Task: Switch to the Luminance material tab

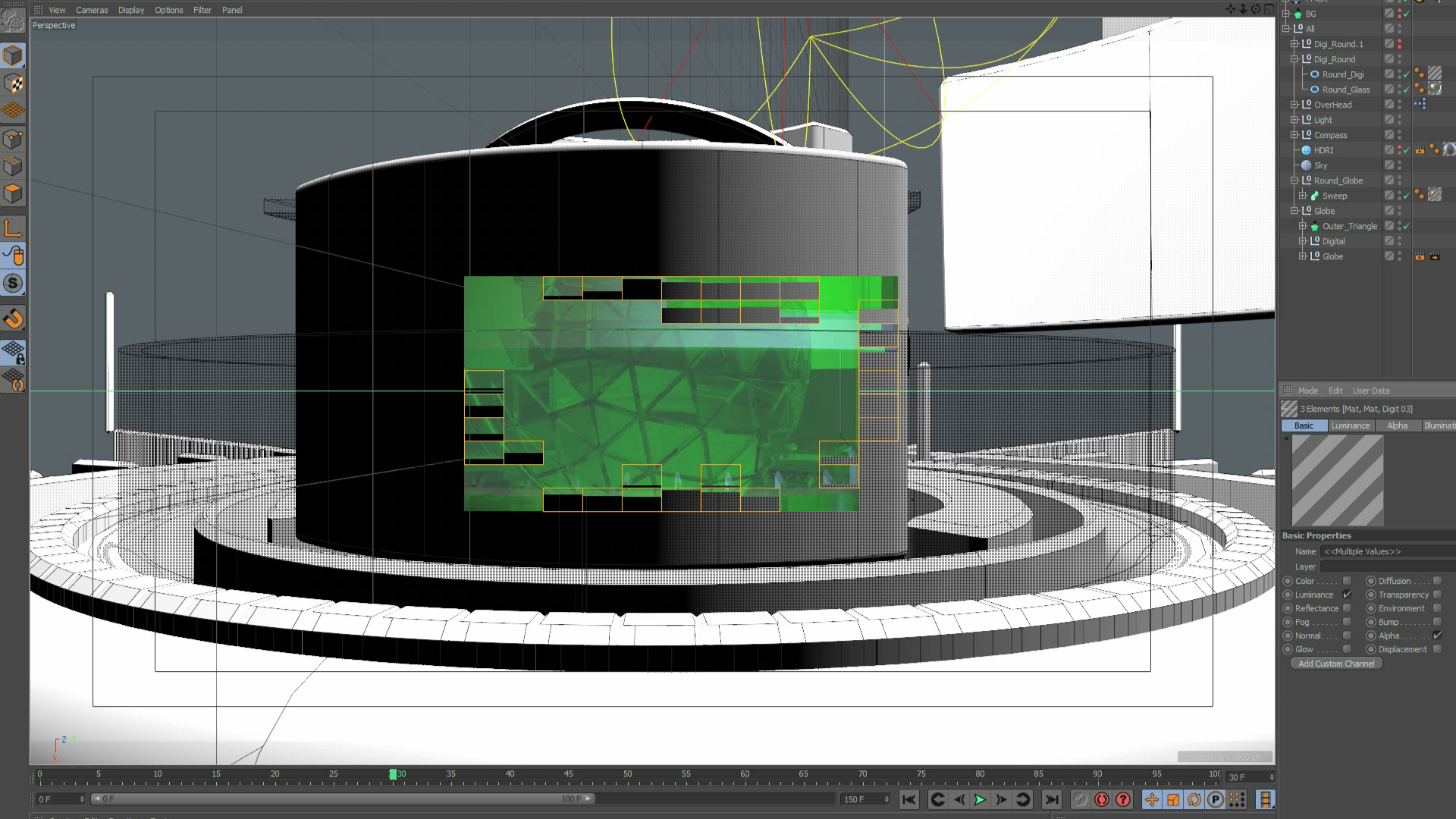Action: [x=1350, y=426]
